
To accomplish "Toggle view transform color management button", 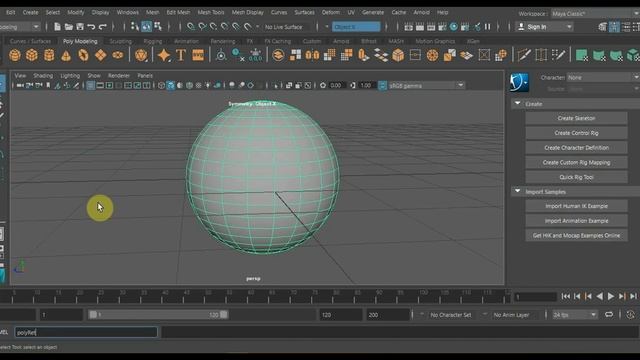I will coord(382,85).
